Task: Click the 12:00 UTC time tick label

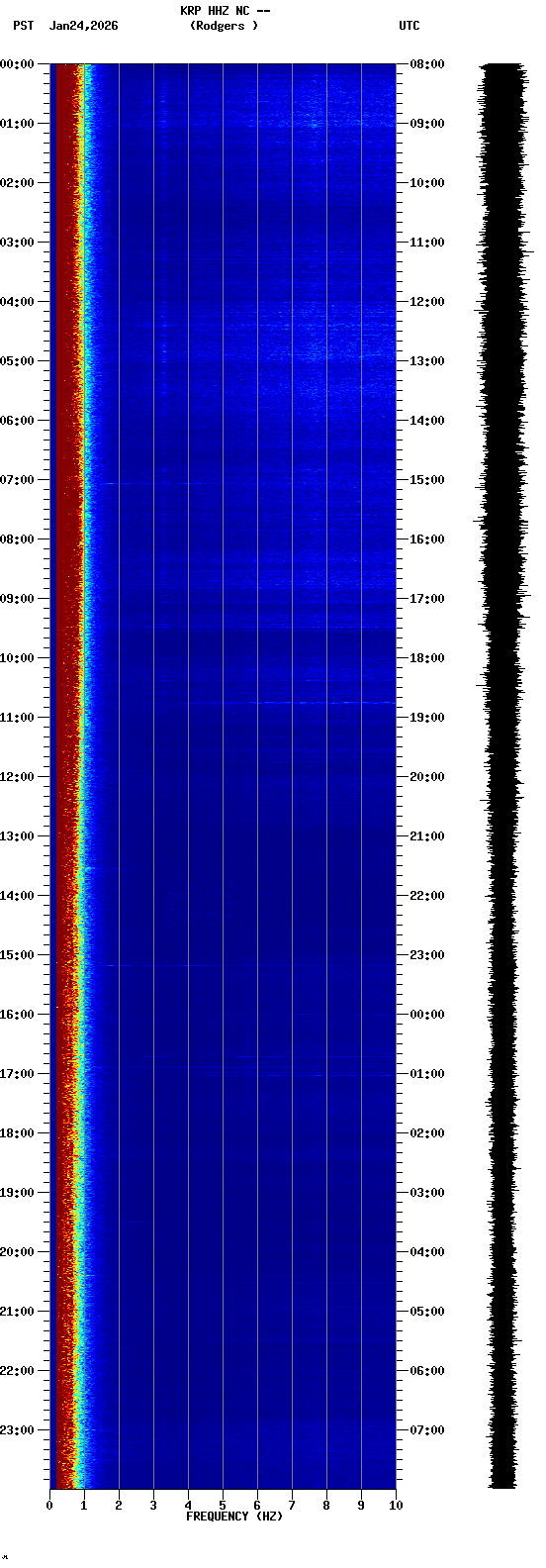Action: [427, 302]
